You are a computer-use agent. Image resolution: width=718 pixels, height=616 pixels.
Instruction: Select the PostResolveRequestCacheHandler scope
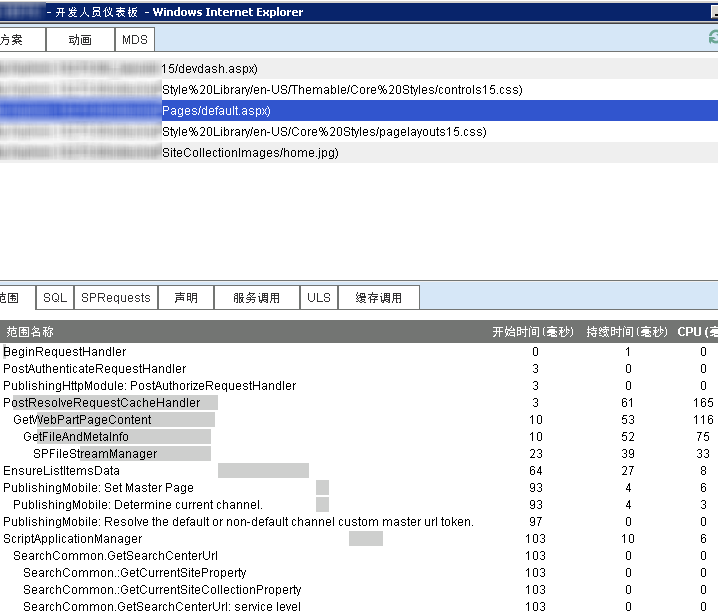point(102,403)
